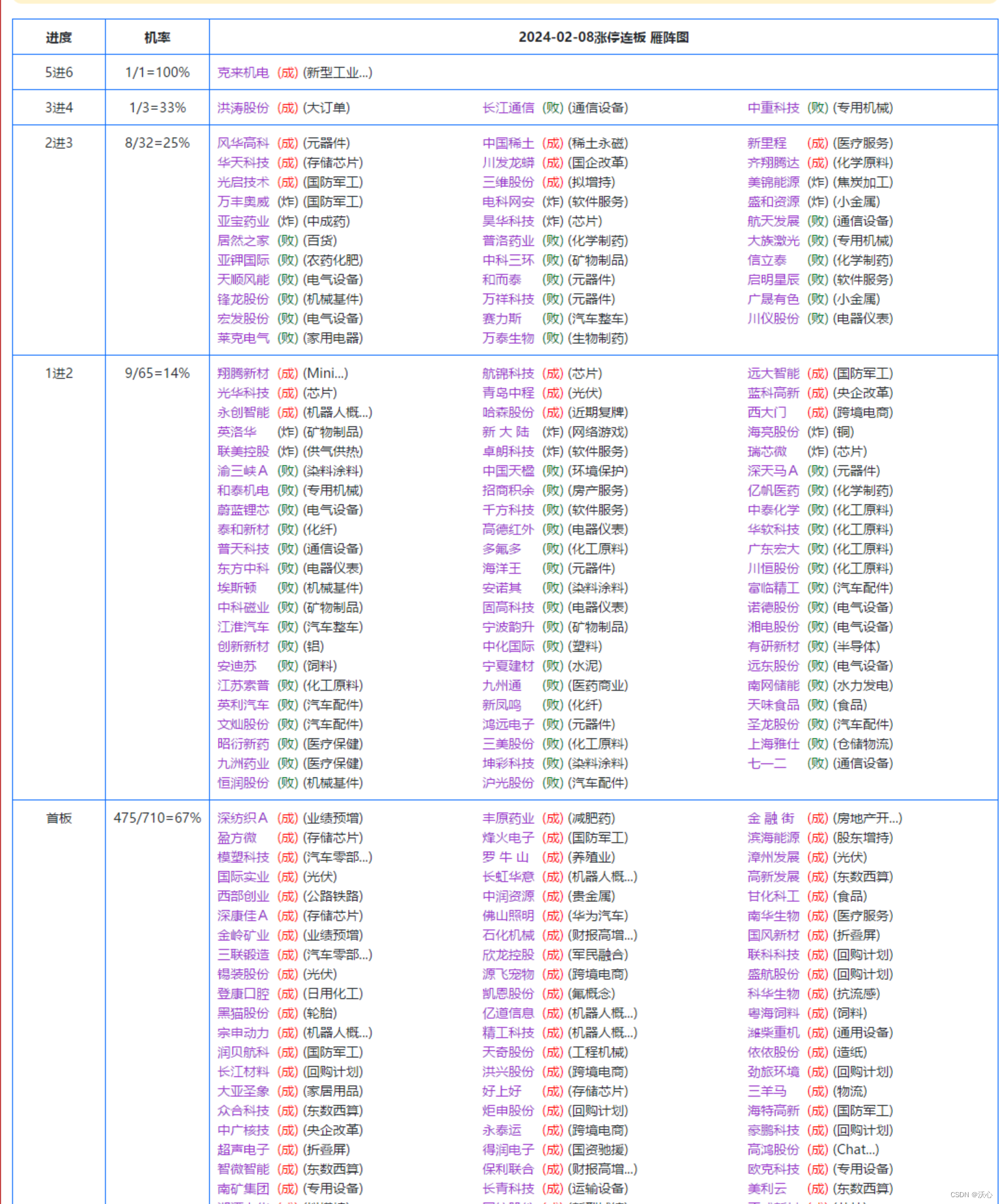
Task: Open 电科网安 stock link
Action: point(508,201)
